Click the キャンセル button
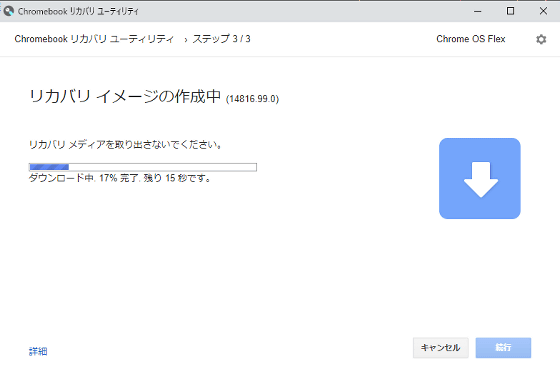The height and width of the screenshot is (387, 560). tap(440, 348)
